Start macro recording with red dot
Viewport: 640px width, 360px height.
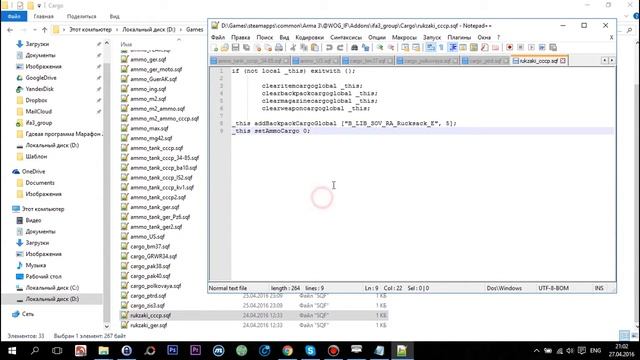[x=509, y=48]
